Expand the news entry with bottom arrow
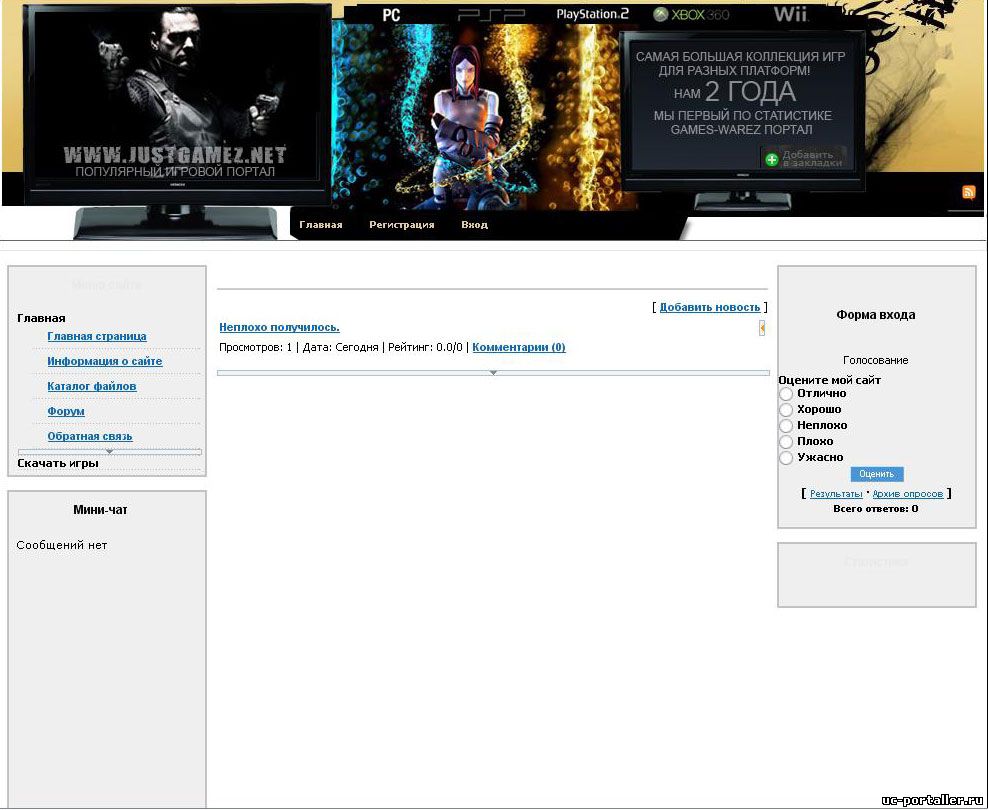Screen dimensions: 988x810 [x=493, y=373]
